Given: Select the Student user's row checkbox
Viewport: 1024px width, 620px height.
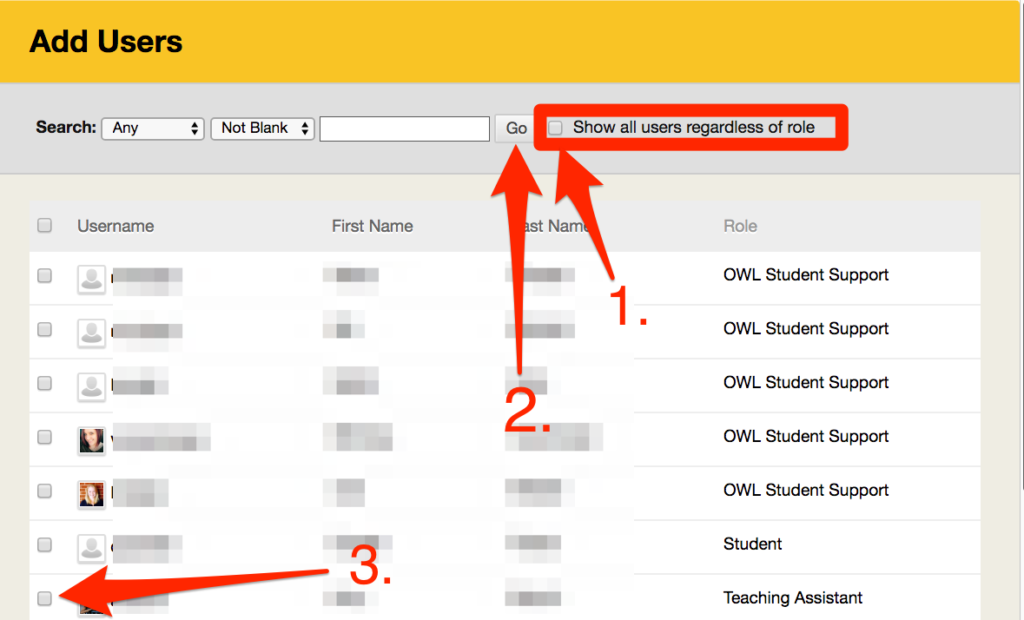Looking at the screenshot, I should (44, 545).
